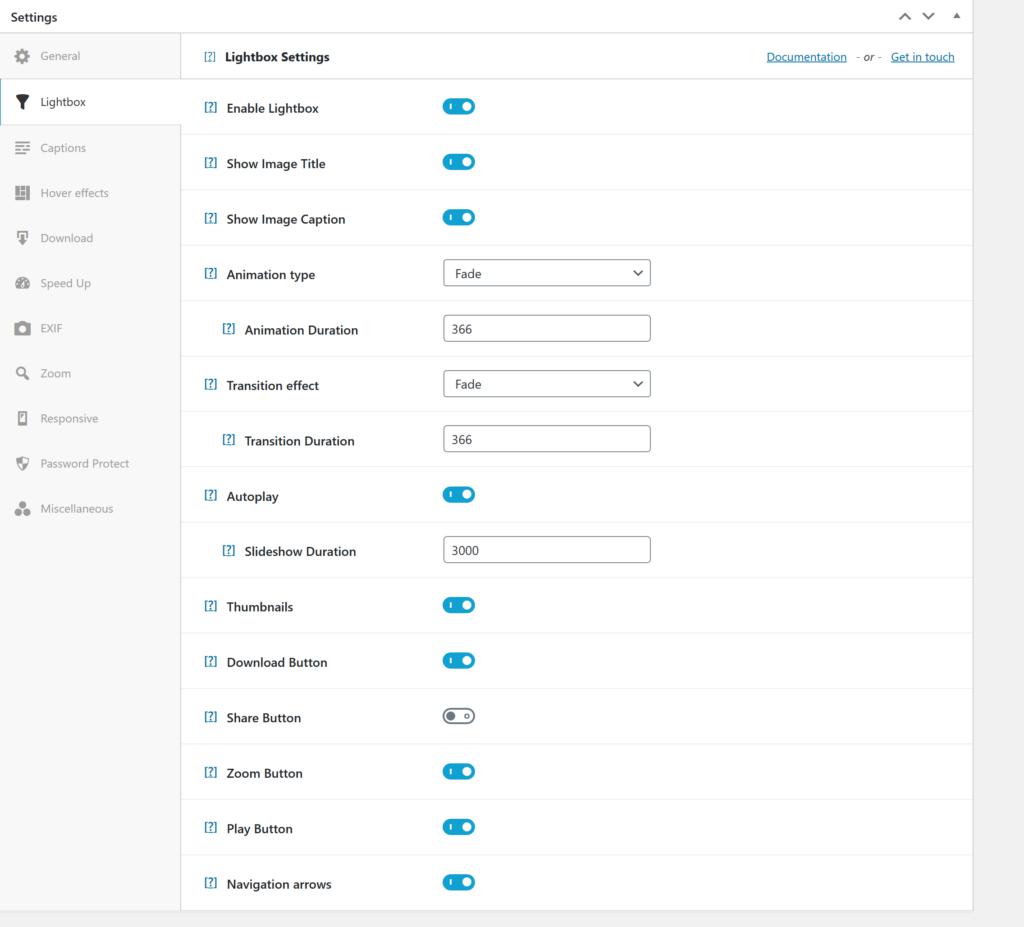Open the Documentation link

pyautogui.click(x=806, y=56)
